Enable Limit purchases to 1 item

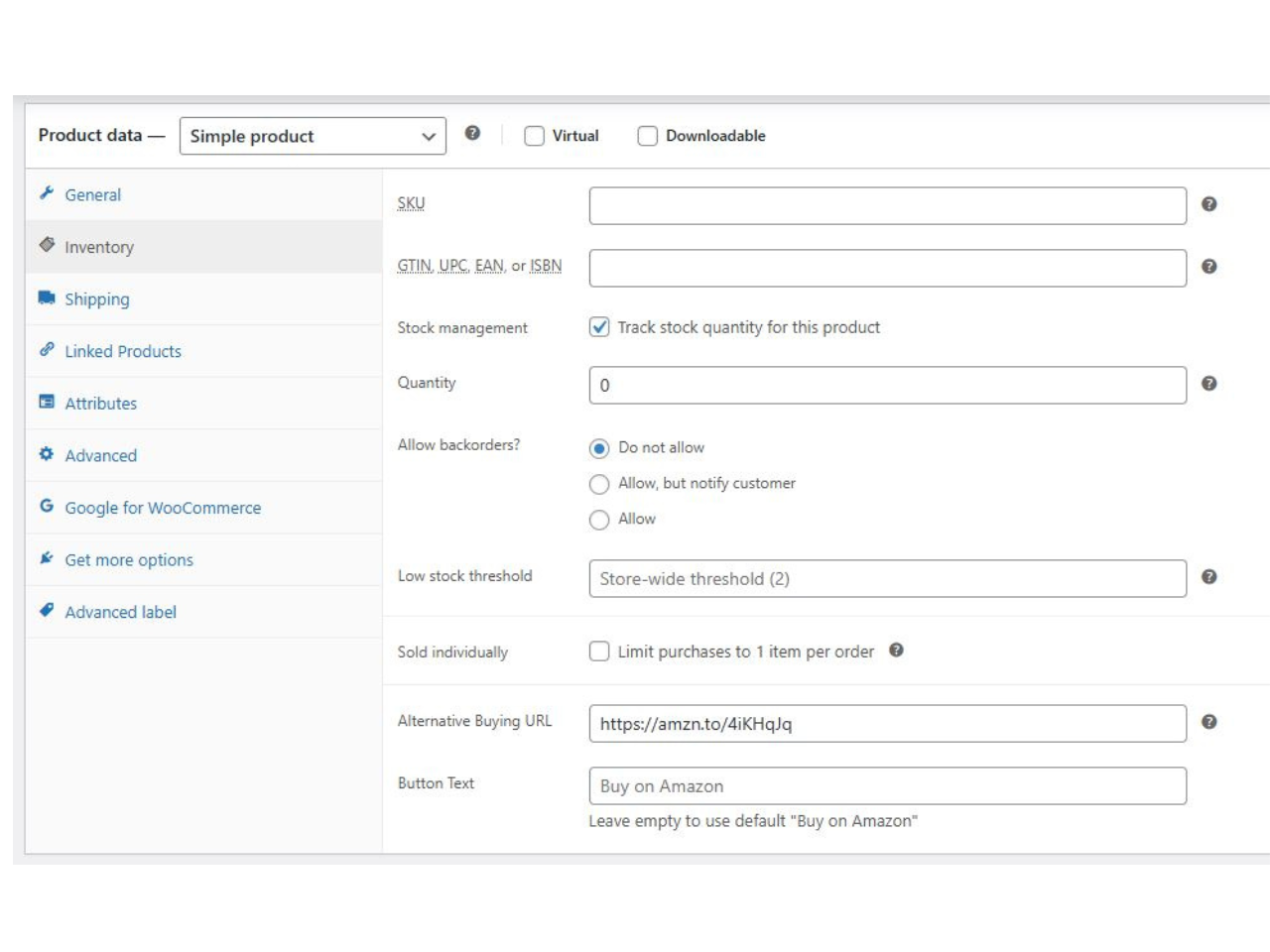(x=599, y=652)
